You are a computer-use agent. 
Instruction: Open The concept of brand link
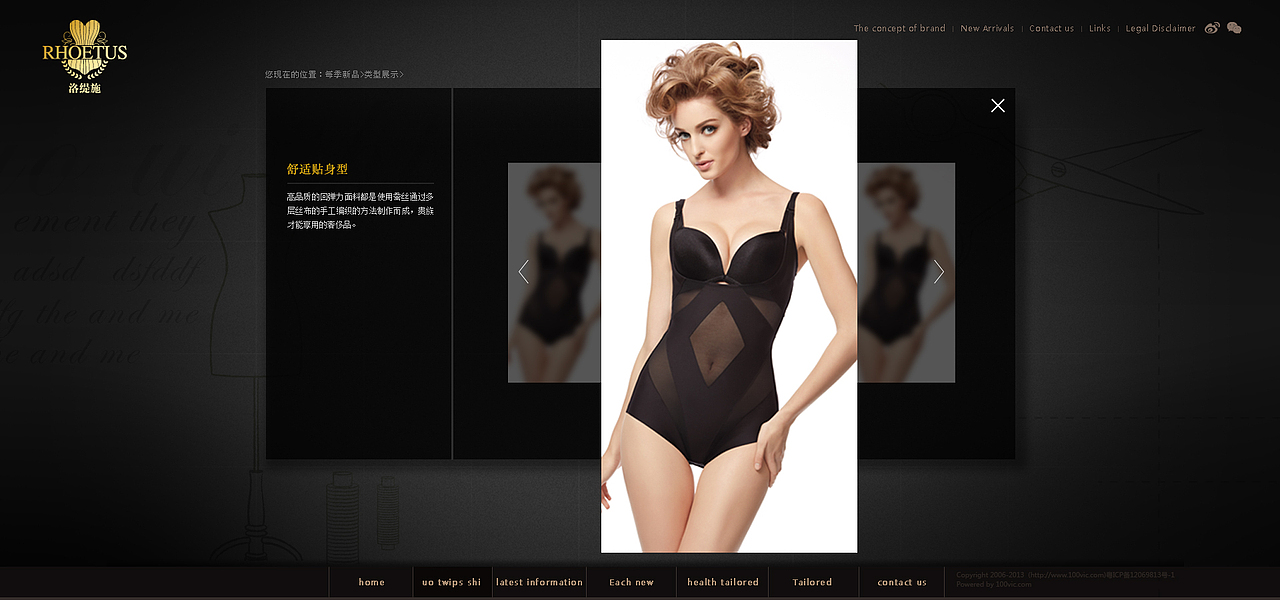[x=899, y=29]
